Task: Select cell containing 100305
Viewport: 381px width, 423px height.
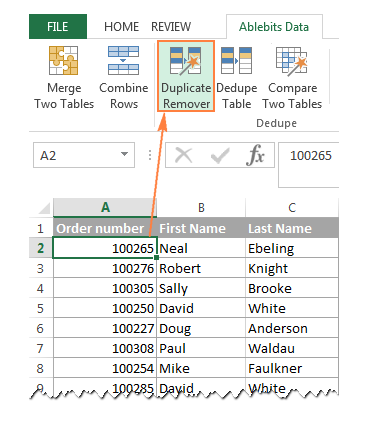Action: pyautogui.click(x=105, y=288)
